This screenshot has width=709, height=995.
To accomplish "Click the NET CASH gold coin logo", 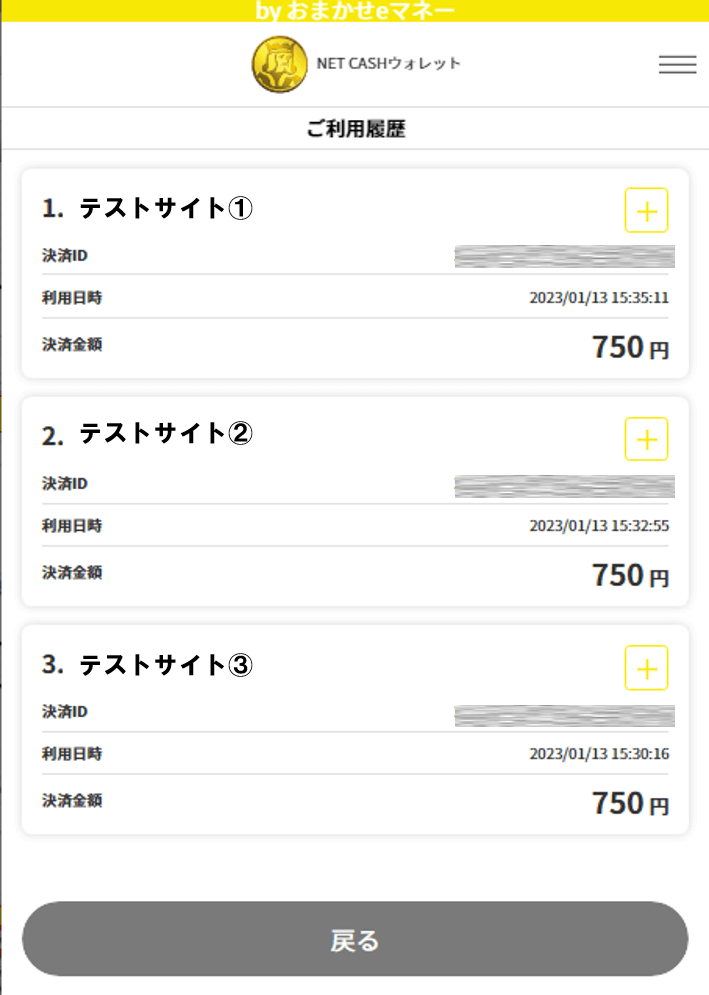I will (279, 64).
